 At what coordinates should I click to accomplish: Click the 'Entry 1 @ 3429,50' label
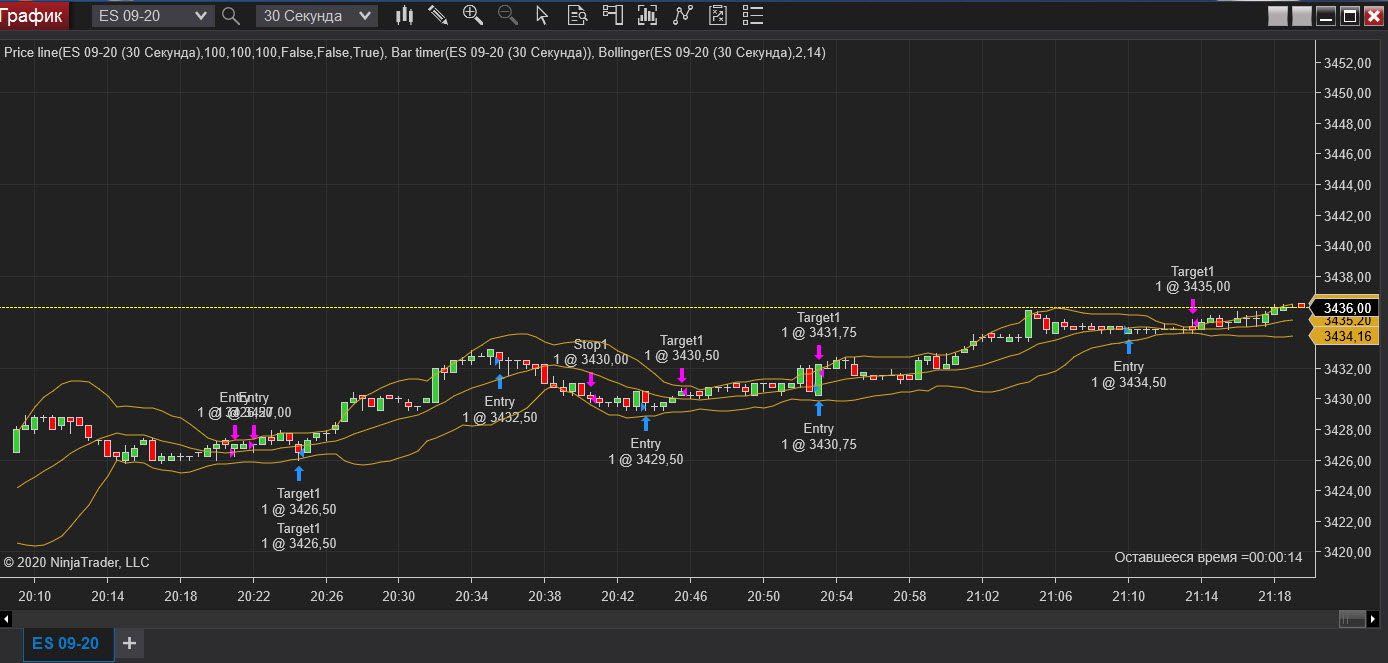(645, 452)
